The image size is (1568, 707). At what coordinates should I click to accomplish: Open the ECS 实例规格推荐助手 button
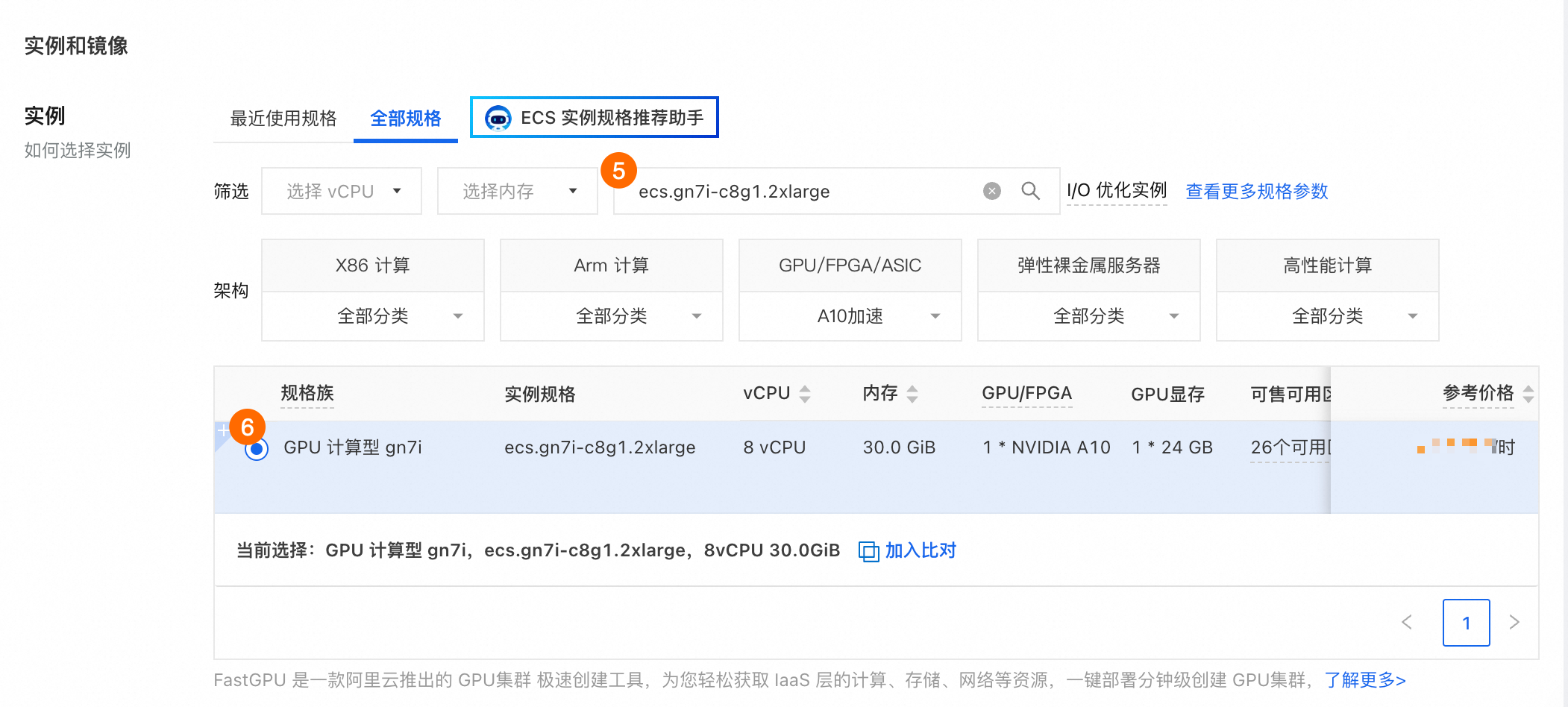(595, 117)
